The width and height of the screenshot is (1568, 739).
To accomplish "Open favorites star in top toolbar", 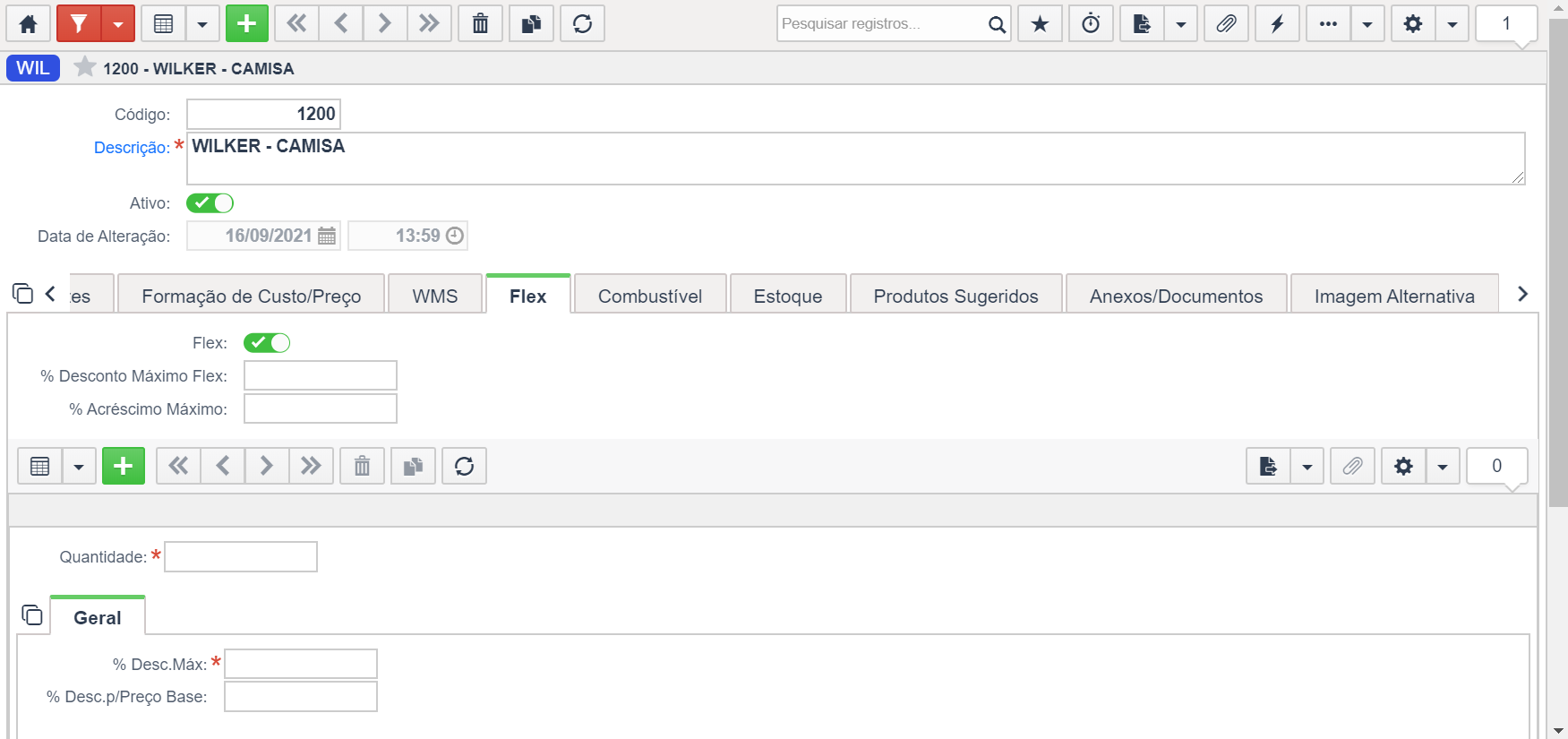I will (1040, 24).
